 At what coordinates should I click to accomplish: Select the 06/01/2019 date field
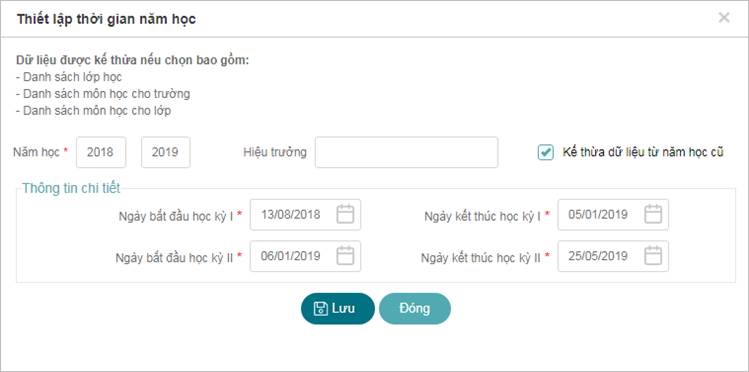tap(305, 256)
